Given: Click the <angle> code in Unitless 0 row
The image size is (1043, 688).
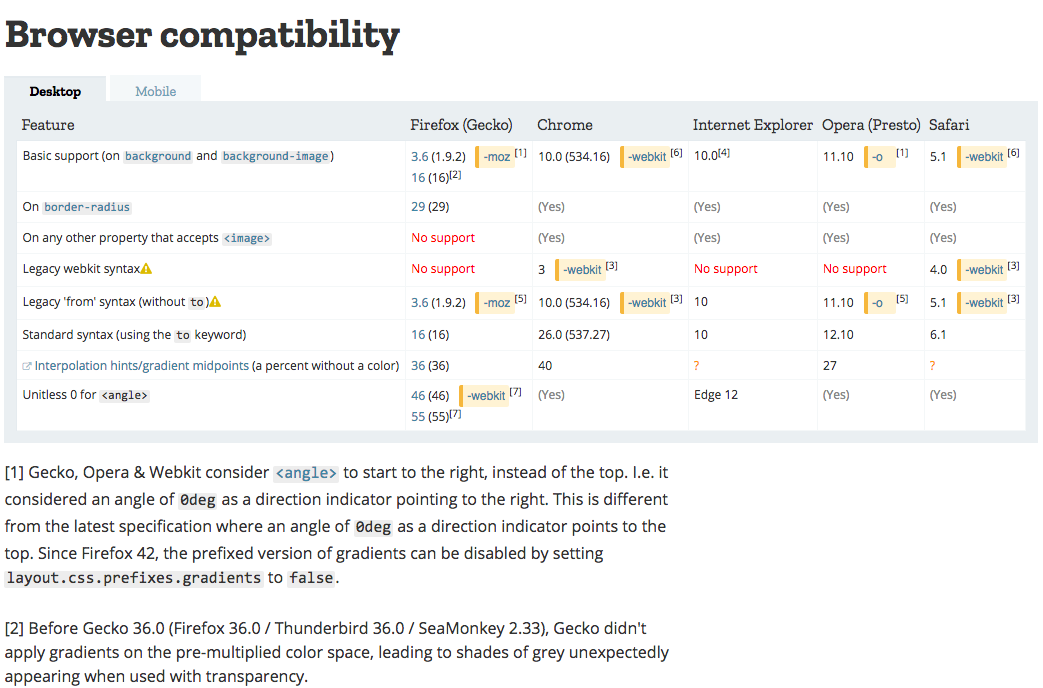Looking at the screenshot, I should click(124, 395).
